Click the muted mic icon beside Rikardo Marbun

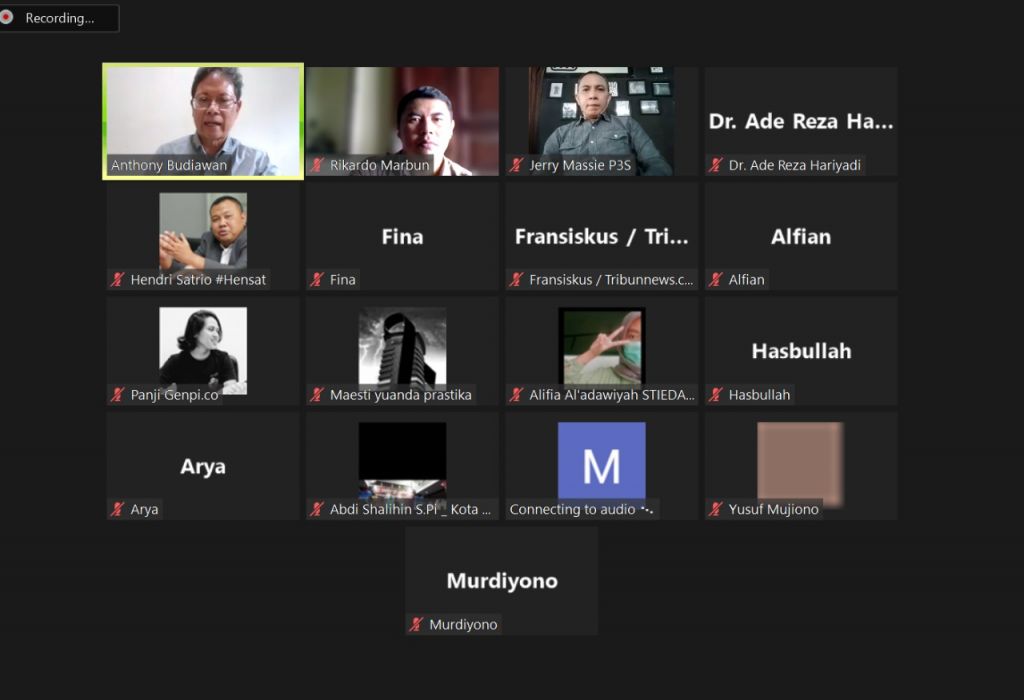317,165
